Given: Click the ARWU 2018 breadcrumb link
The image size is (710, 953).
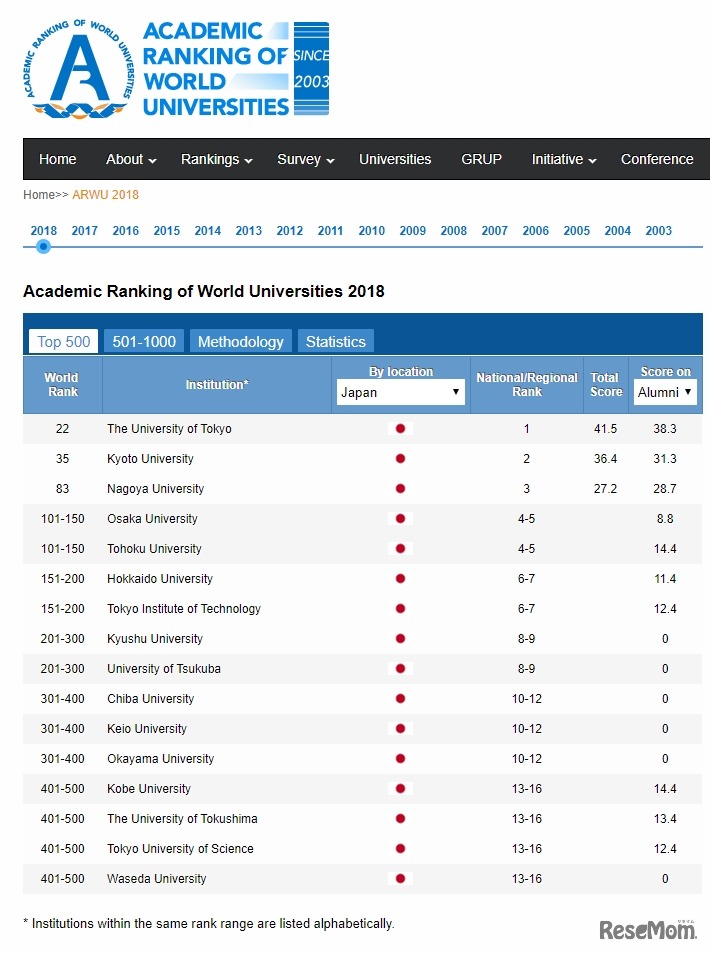Looking at the screenshot, I should point(105,194).
